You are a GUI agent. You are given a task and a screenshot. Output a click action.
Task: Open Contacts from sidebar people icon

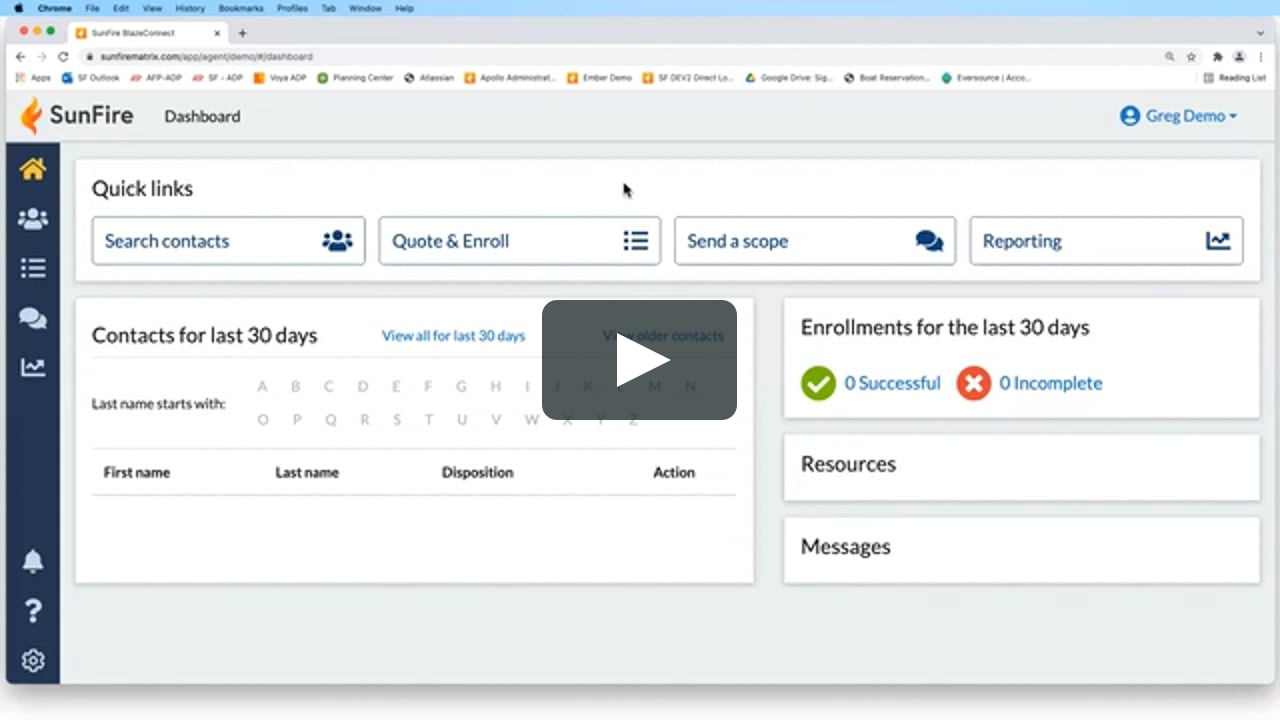pyautogui.click(x=33, y=219)
